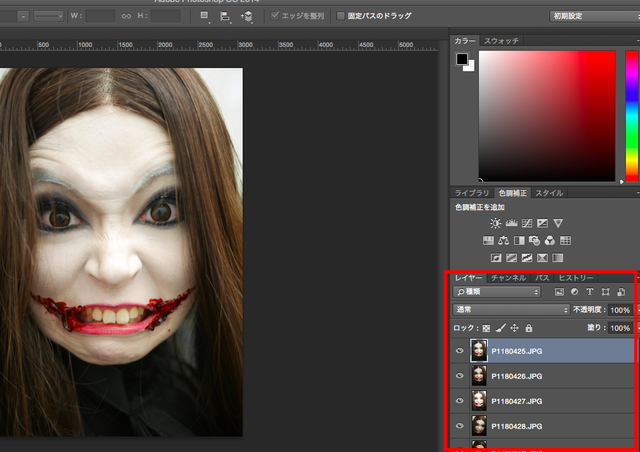Open the スタイル tab
This screenshot has width=640, height=452.
(x=549, y=193)
